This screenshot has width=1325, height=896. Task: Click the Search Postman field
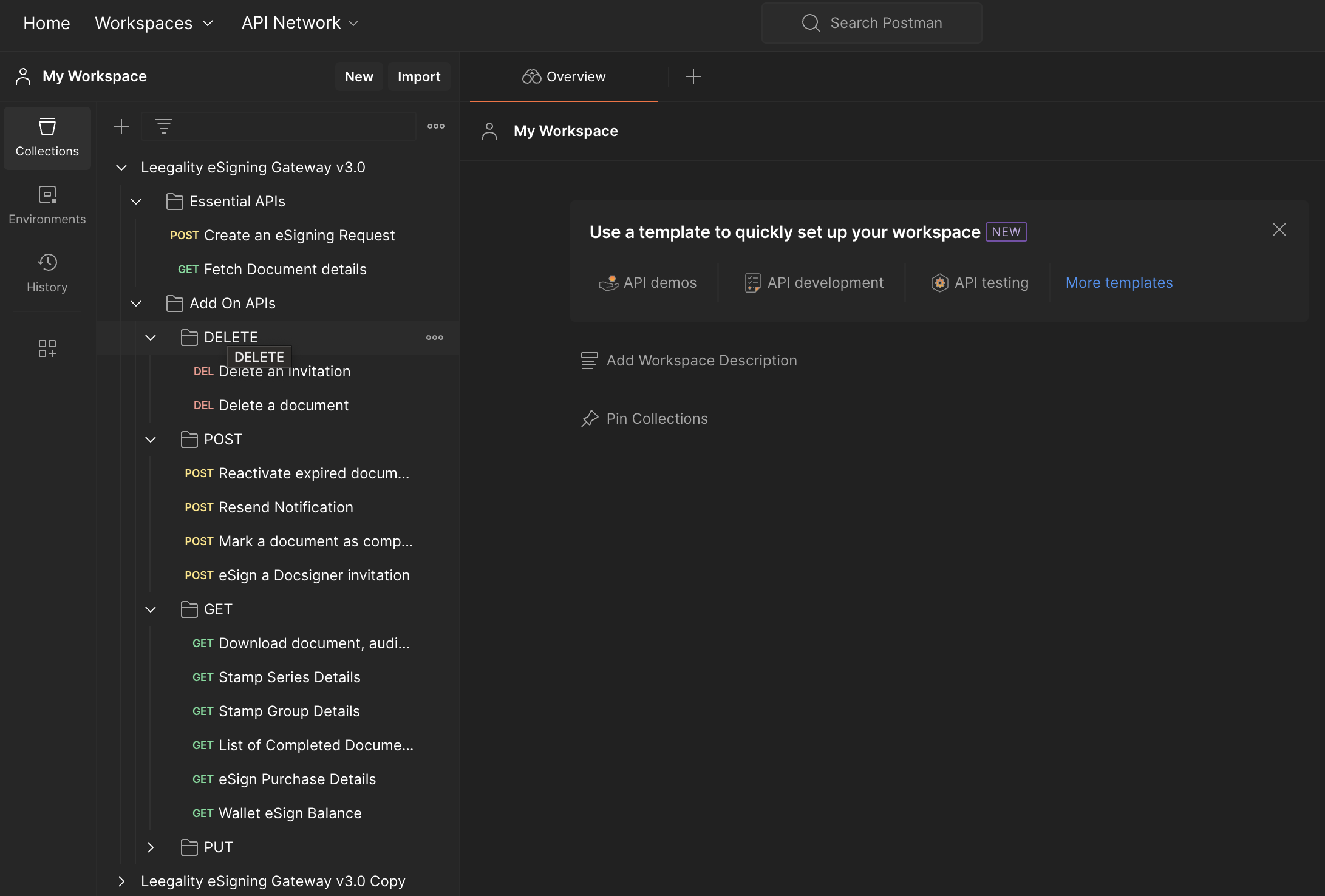tap(872, 23)
